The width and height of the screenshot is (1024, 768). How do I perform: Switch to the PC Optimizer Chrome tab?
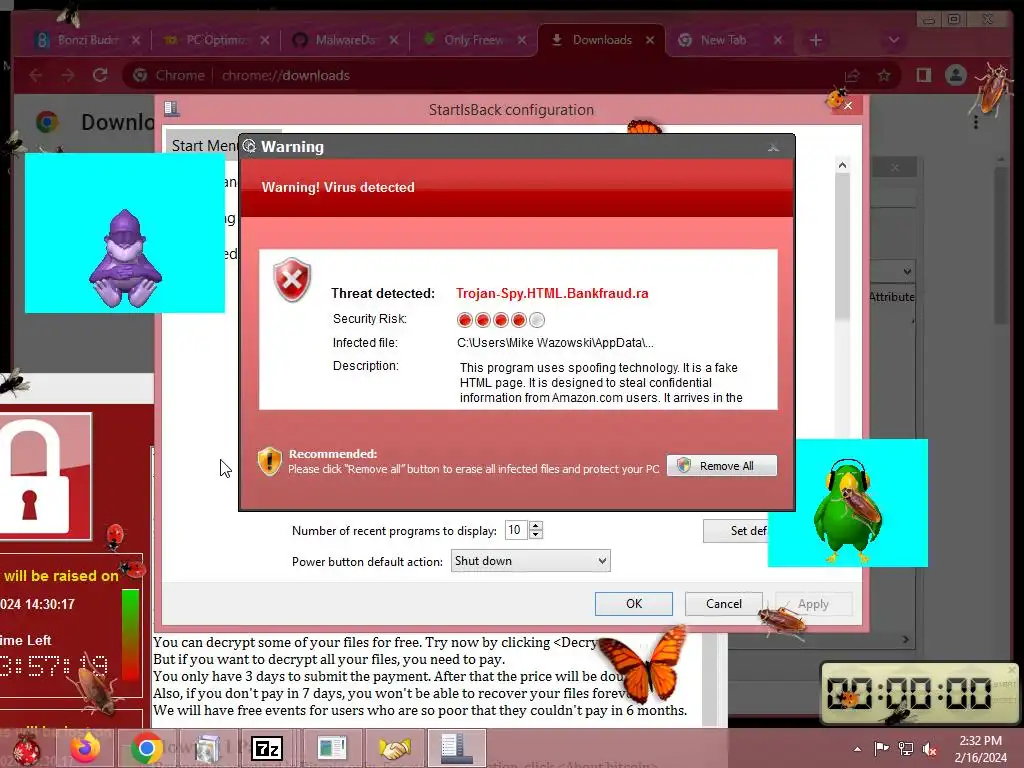216,40
